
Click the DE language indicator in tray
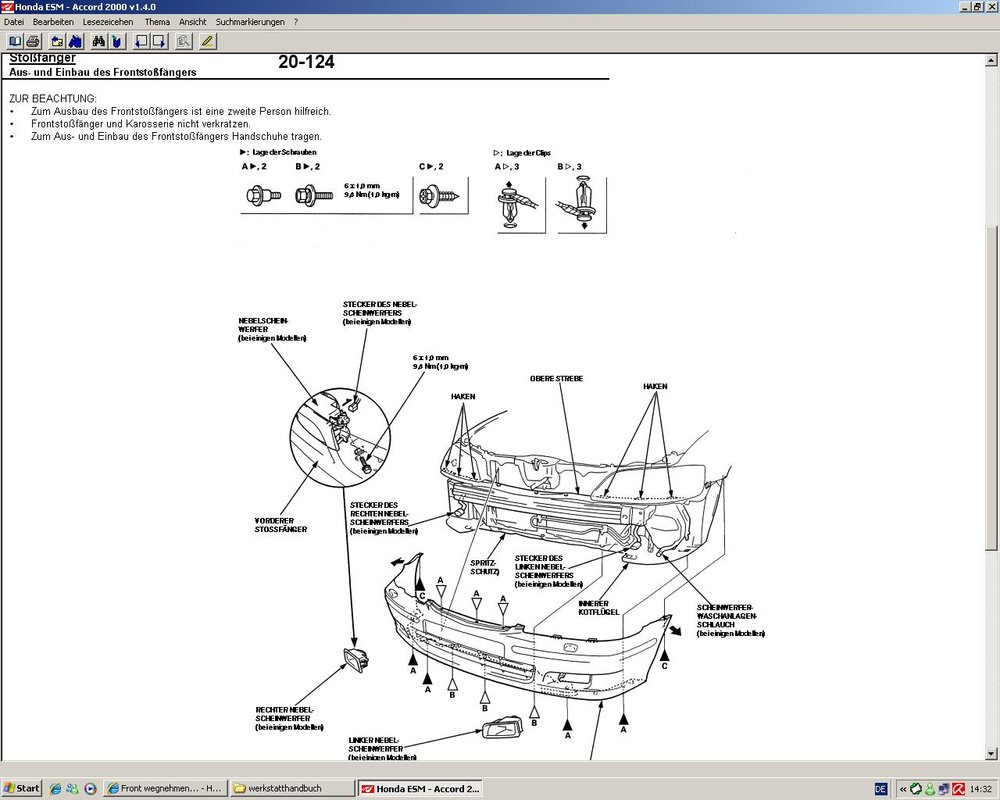pos(880,788)
